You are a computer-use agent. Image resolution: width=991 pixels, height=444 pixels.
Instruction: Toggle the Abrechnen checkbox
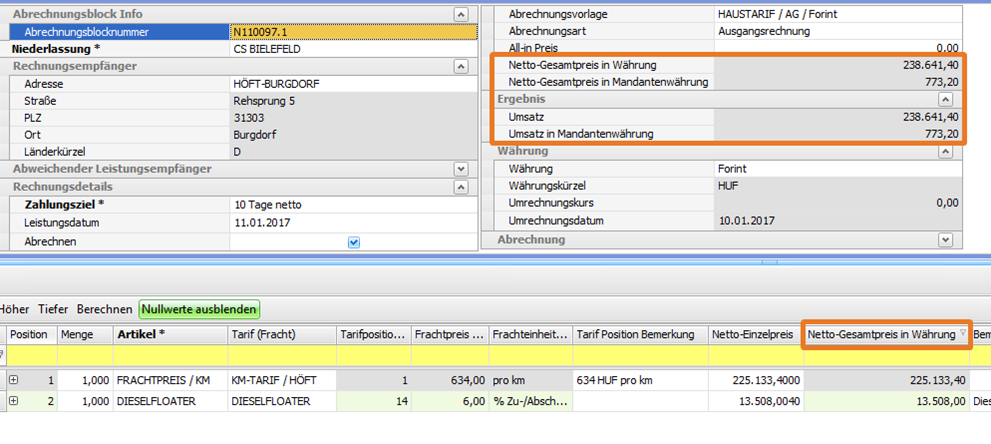(x=354, y=242)
